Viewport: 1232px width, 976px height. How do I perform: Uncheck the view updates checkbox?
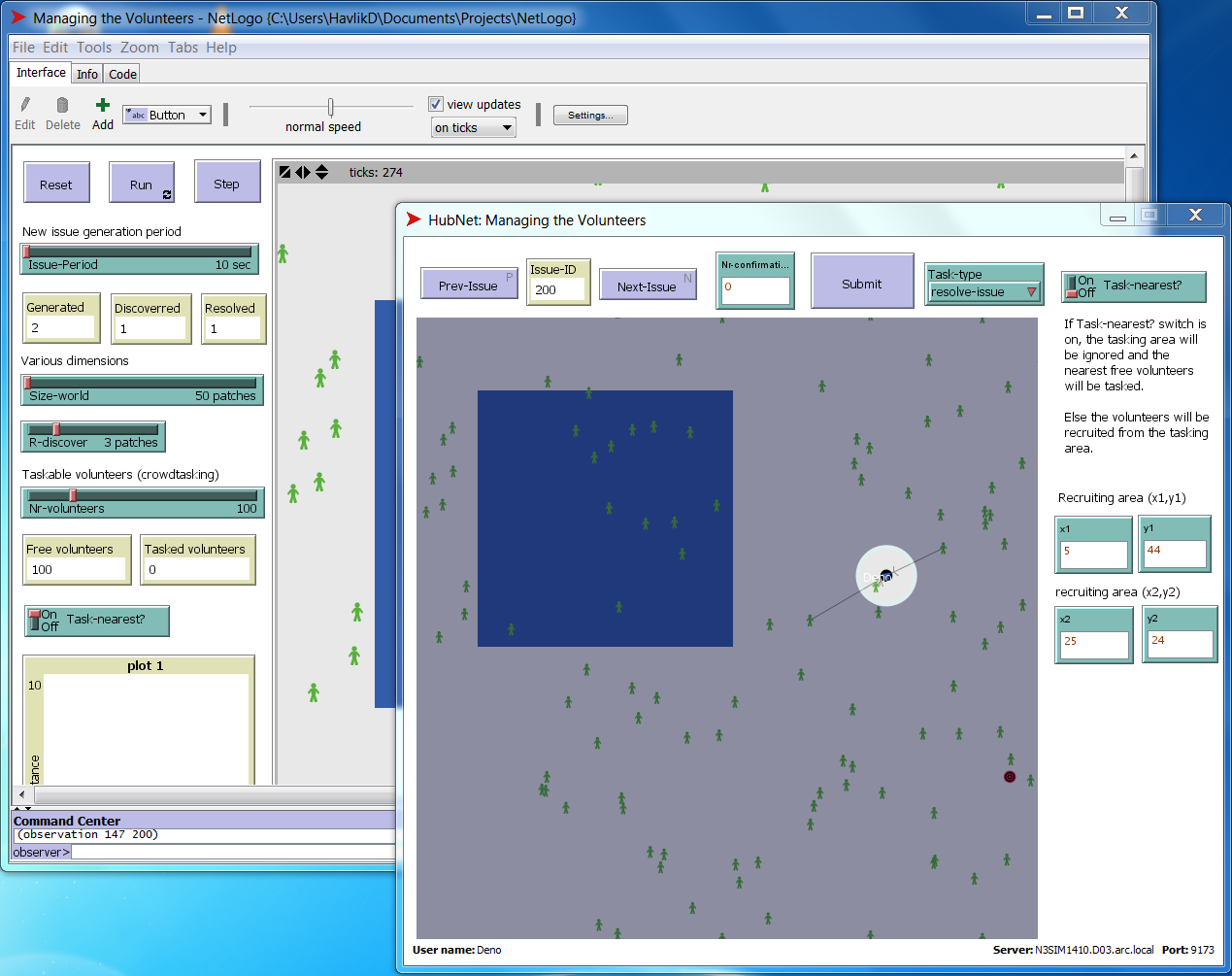coord(436,103)
